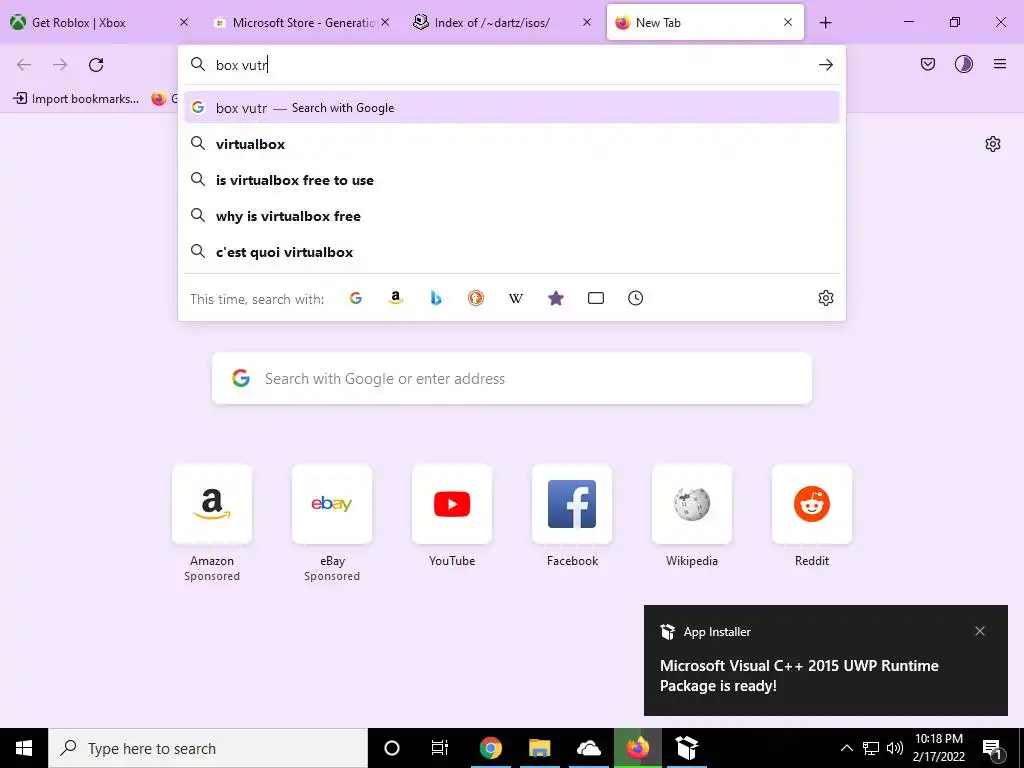Image resolution: width=1024 pixels, height=768 pixels.
Task: Open the clock showing 10:18 PM
Action: [938, 748]
